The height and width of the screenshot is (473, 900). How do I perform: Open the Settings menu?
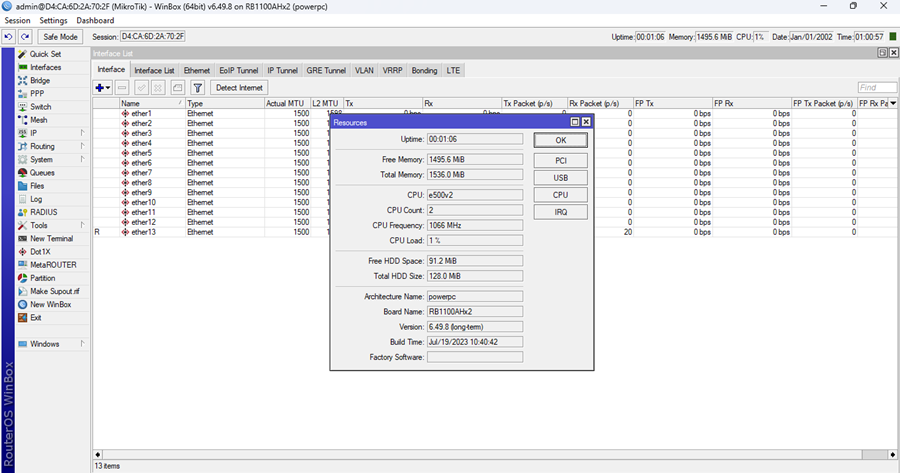click(x=53, y=20)
